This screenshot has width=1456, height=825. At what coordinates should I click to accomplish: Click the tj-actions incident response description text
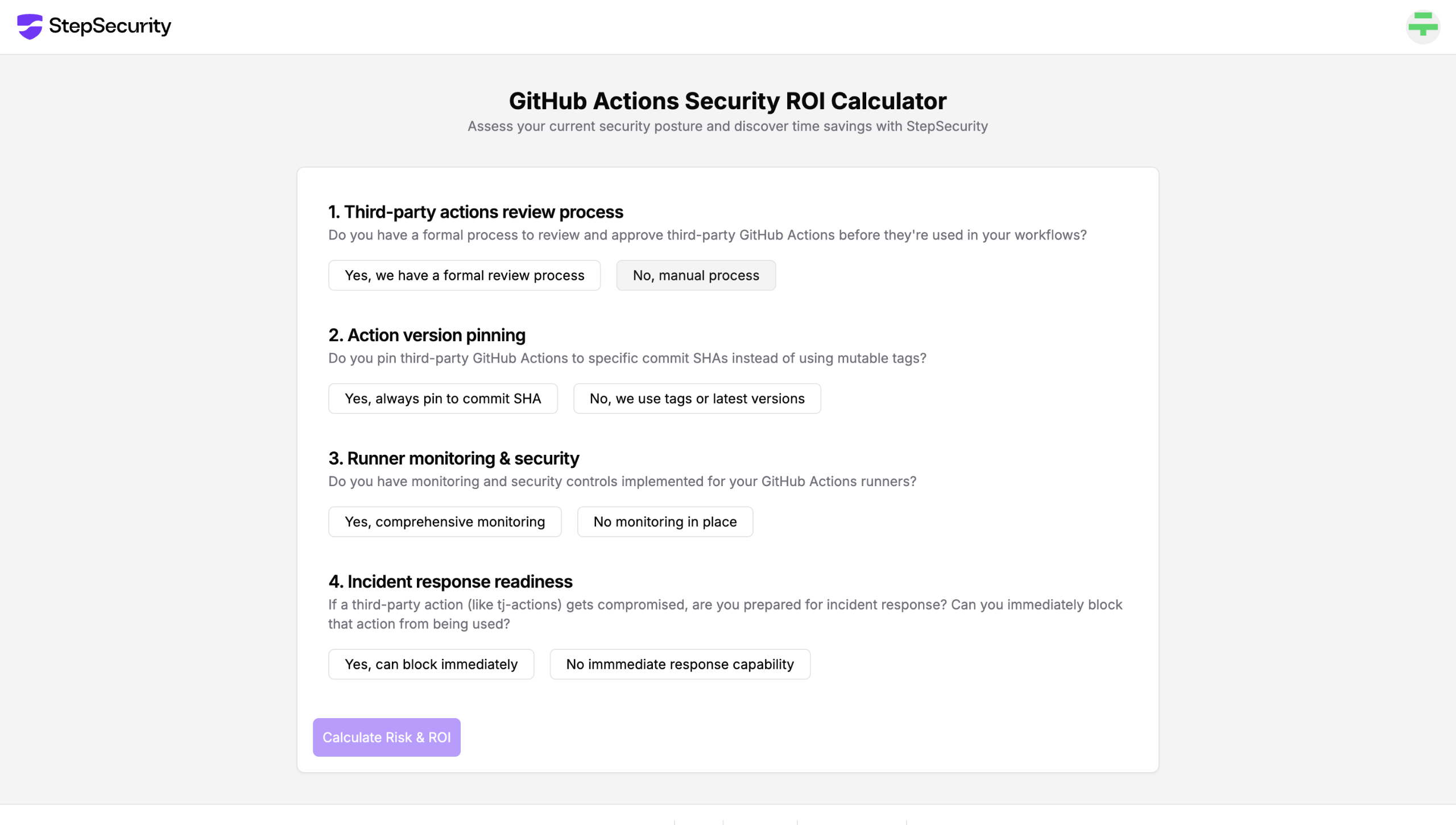click(725, 614)
